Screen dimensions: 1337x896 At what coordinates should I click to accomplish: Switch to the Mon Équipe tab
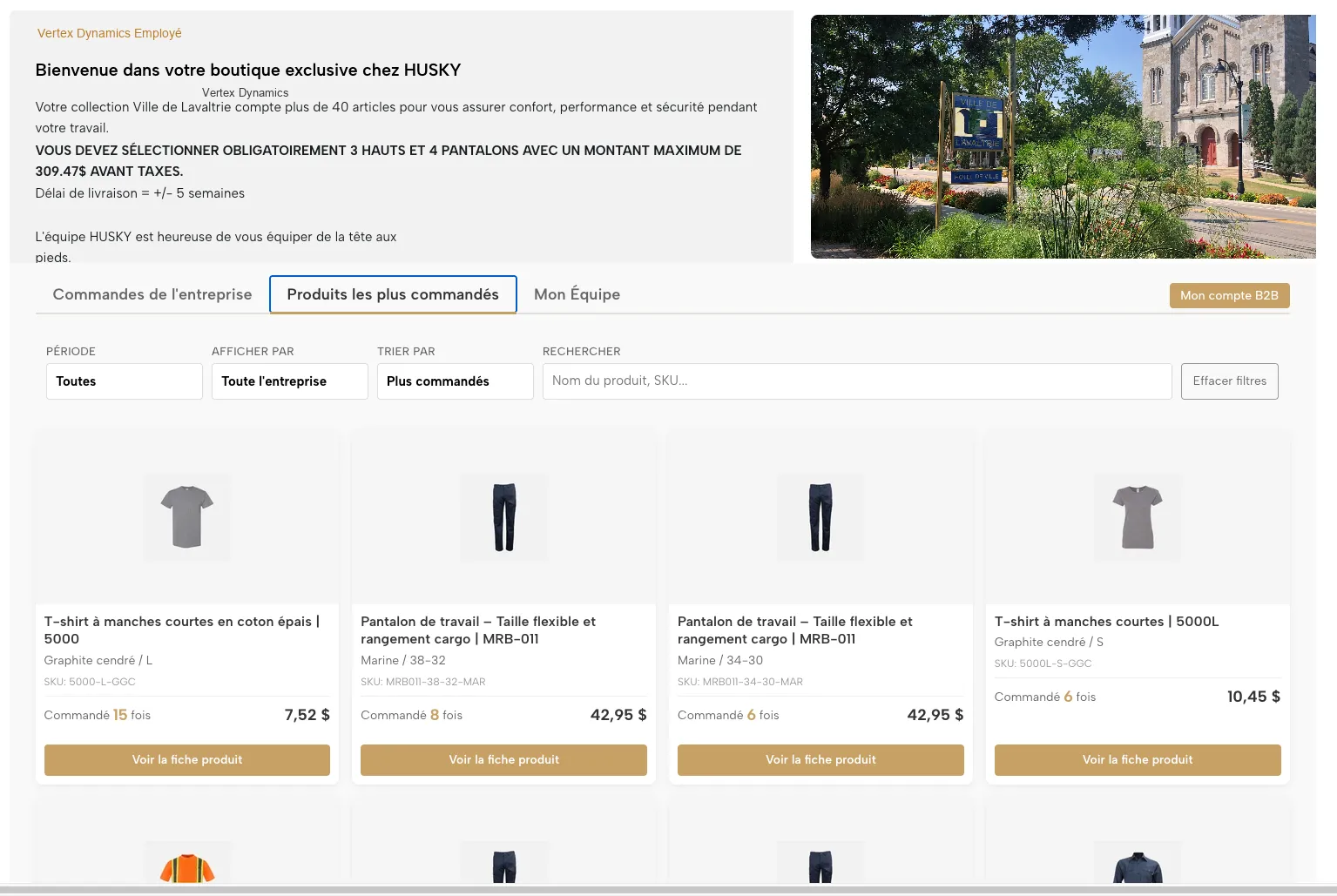(x=577, y=294)
